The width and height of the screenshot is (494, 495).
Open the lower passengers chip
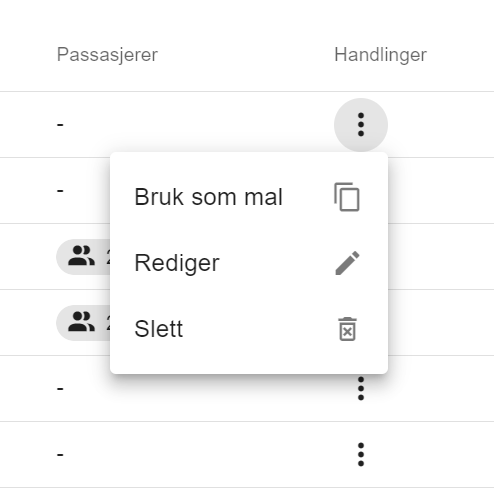click(x=83, y=323)
